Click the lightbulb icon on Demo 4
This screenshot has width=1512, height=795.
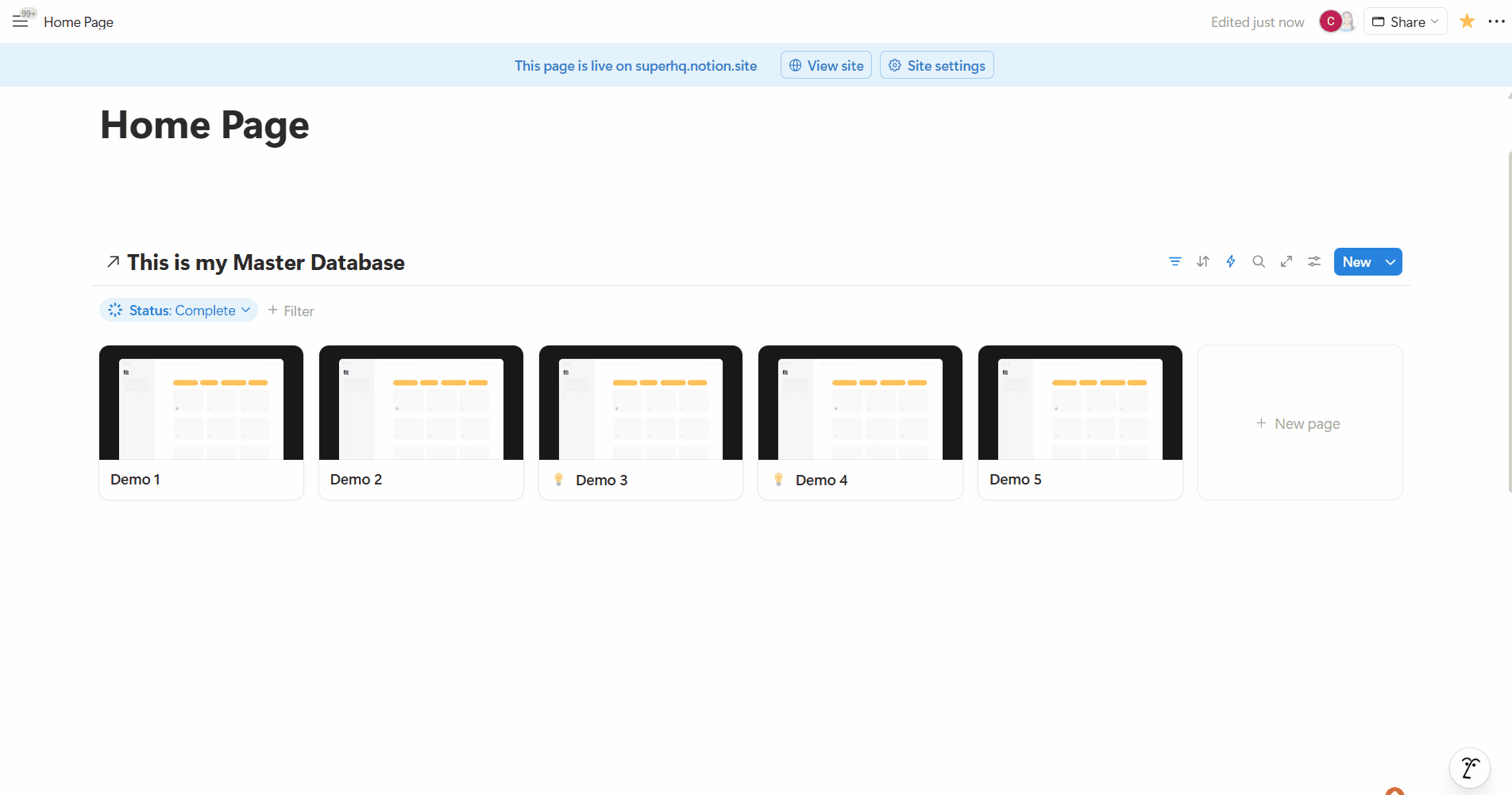pyautogui.click(x=779, y=480)
